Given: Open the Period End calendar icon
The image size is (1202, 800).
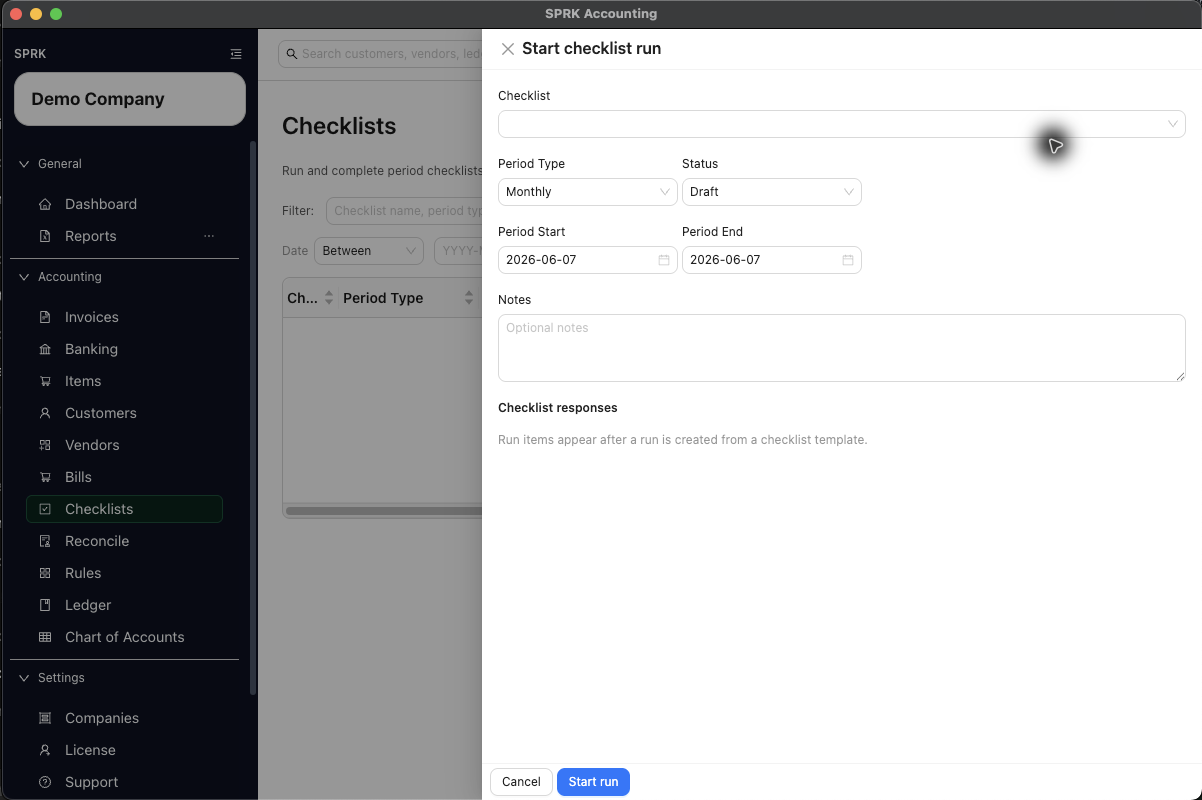Looking at the screenshot, I should 848,260.
